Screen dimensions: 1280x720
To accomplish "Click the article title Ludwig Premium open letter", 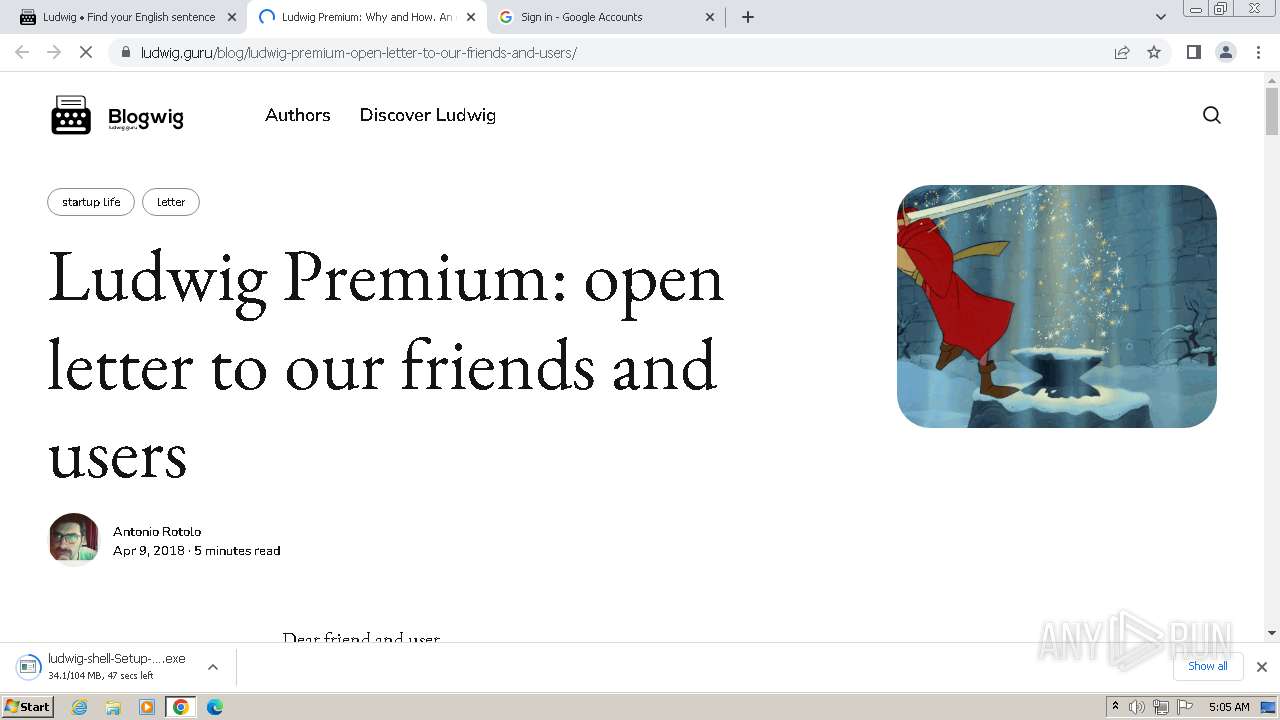I will click(x=386, y=366).
